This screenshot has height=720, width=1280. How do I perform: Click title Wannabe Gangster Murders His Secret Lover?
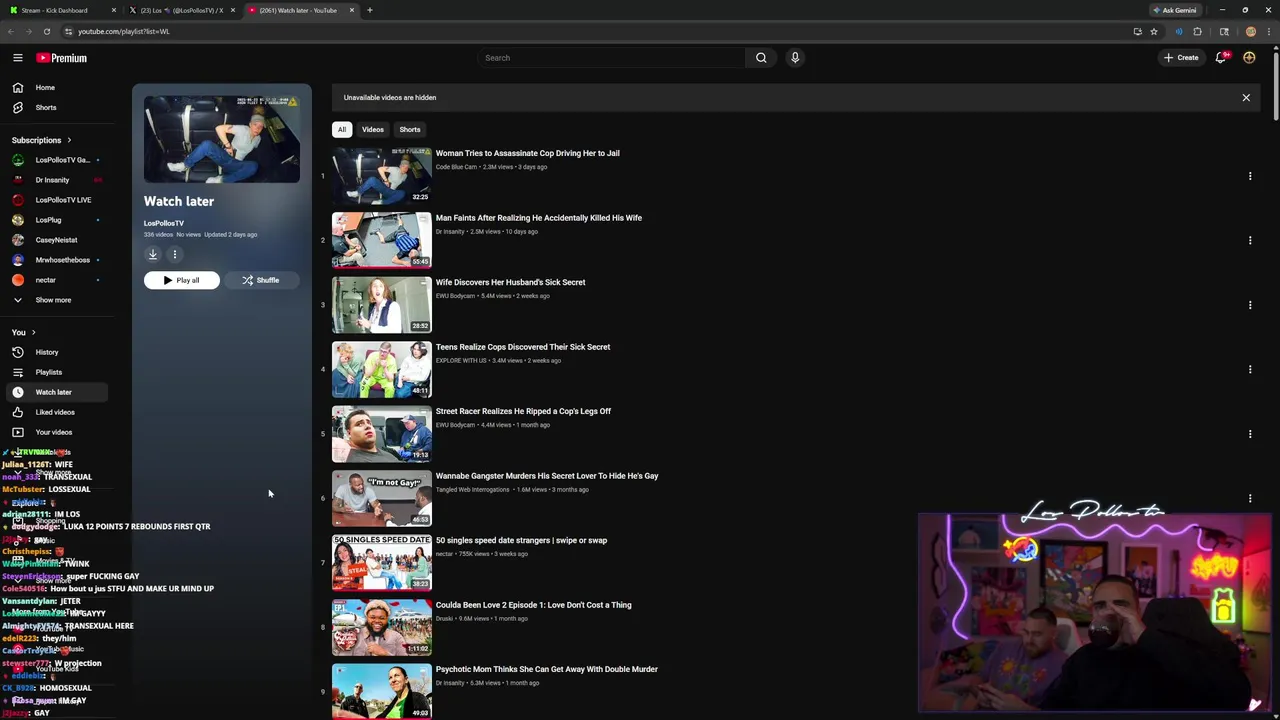[547, 476]
